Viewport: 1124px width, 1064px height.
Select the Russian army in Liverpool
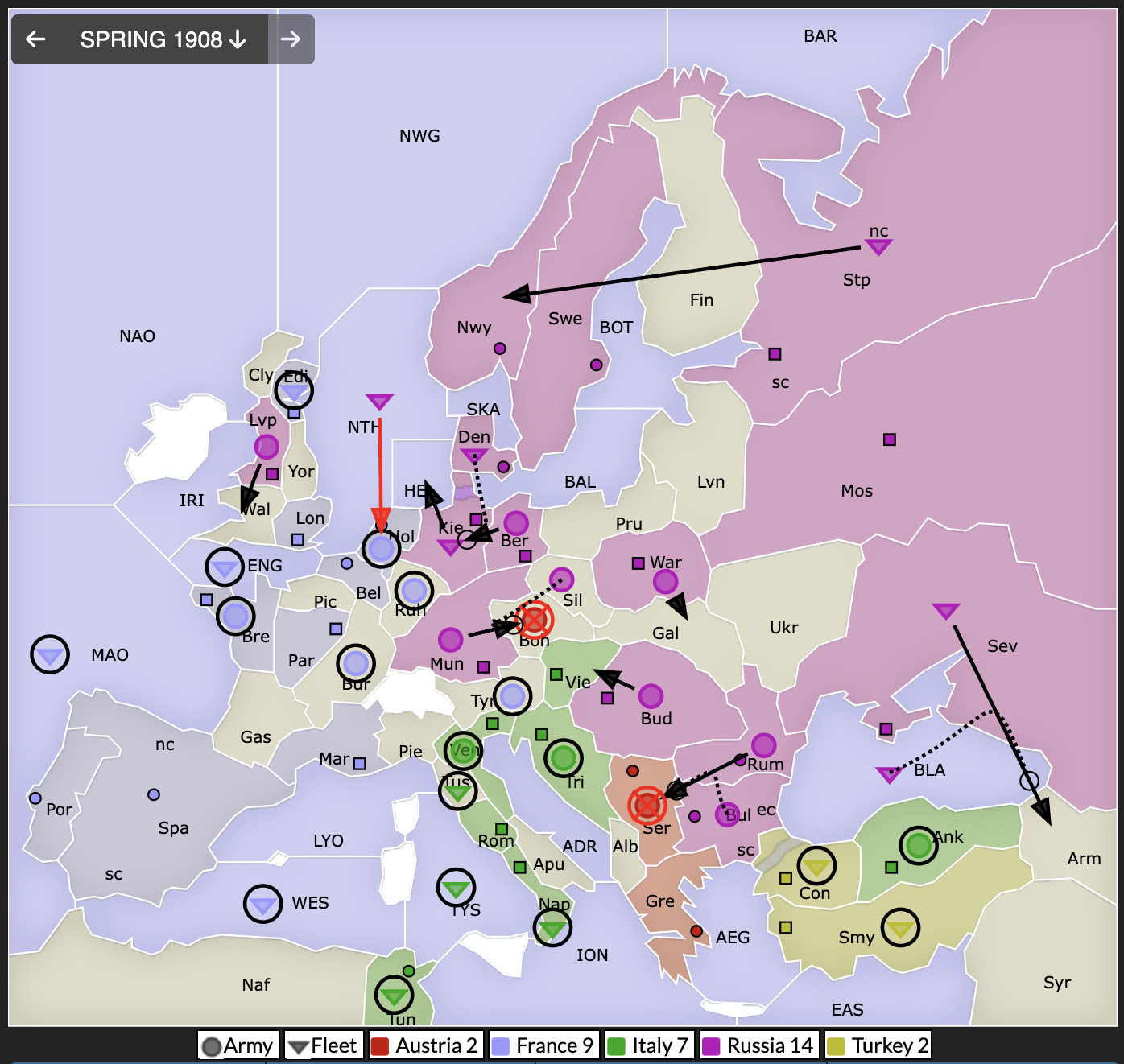267,447
